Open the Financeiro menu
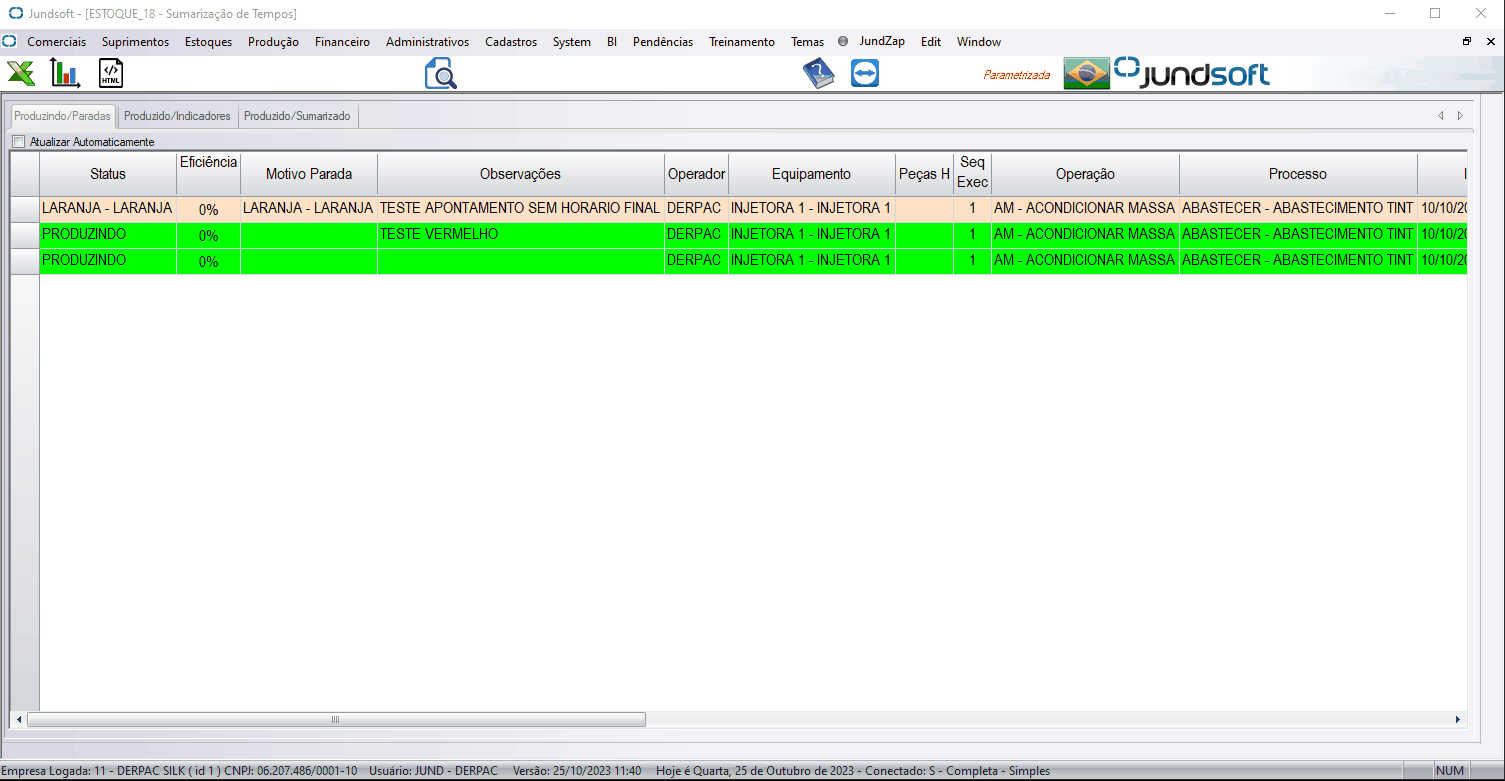This screenshot has width=1505, height=781. point(342,42)
